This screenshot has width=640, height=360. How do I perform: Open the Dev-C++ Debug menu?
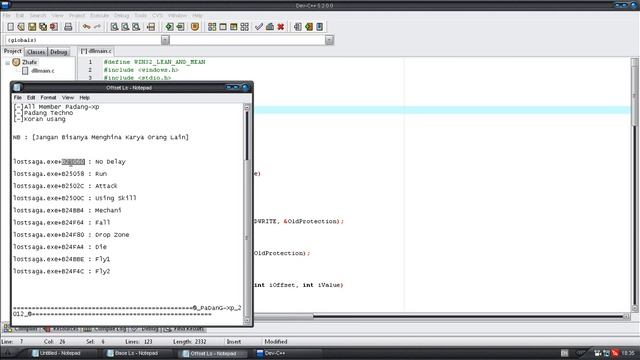click(x=121, y=16)
